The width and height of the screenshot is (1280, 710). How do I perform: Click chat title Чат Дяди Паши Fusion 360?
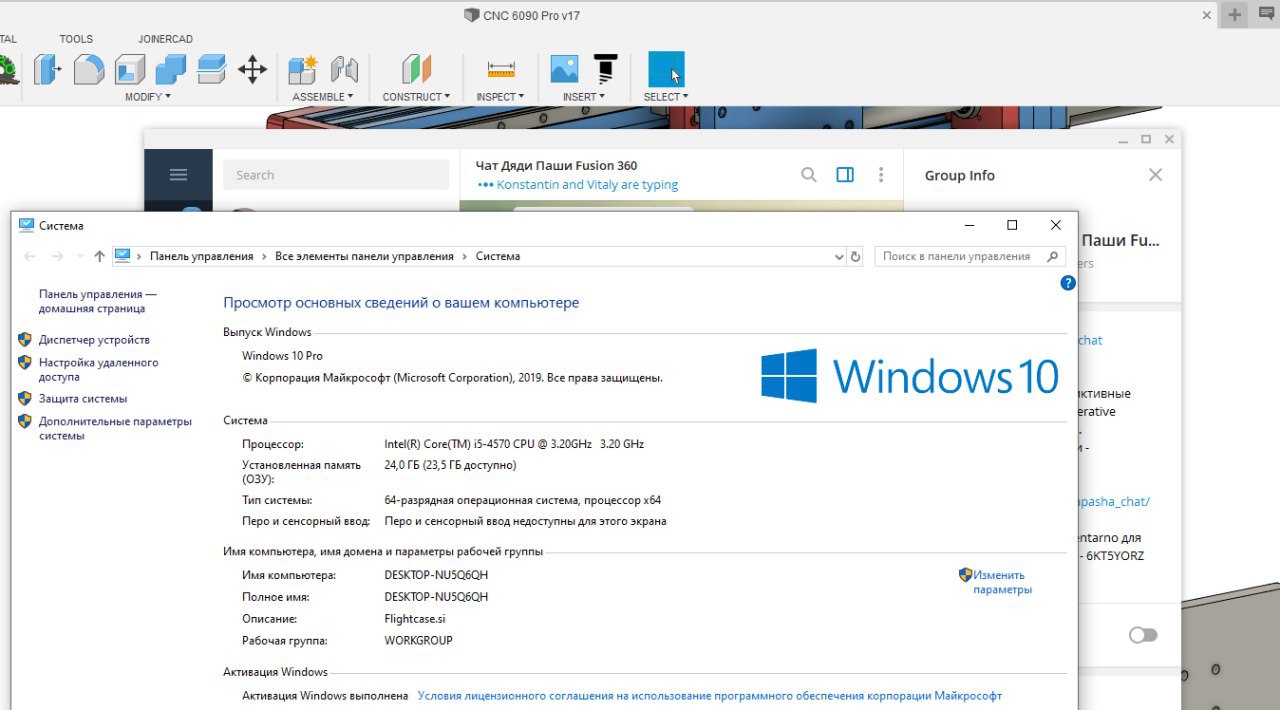click(x=556, y=166)
